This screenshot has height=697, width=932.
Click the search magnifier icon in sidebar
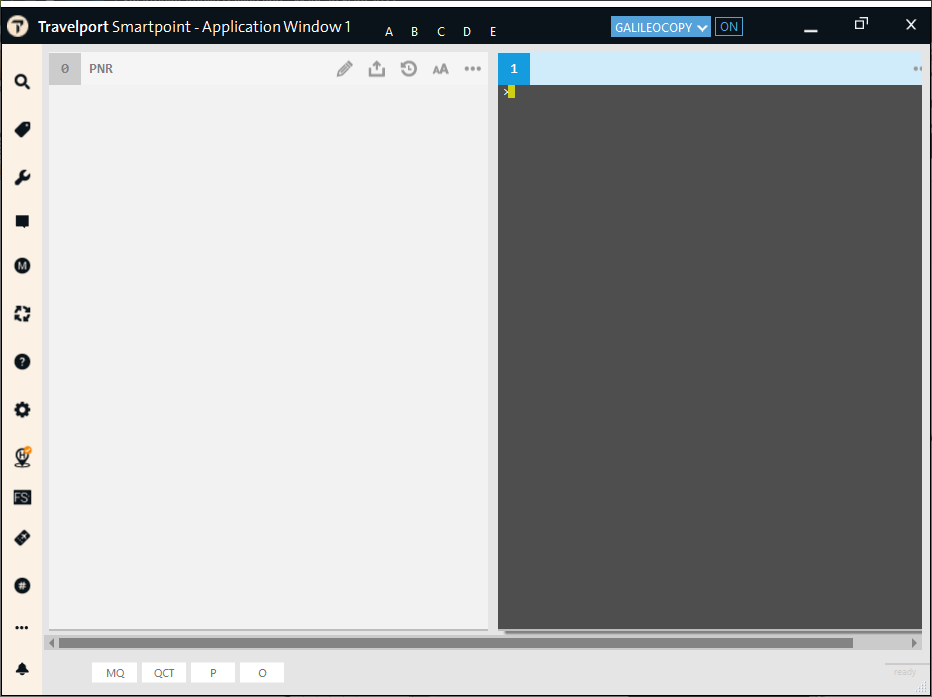[22, 81]
